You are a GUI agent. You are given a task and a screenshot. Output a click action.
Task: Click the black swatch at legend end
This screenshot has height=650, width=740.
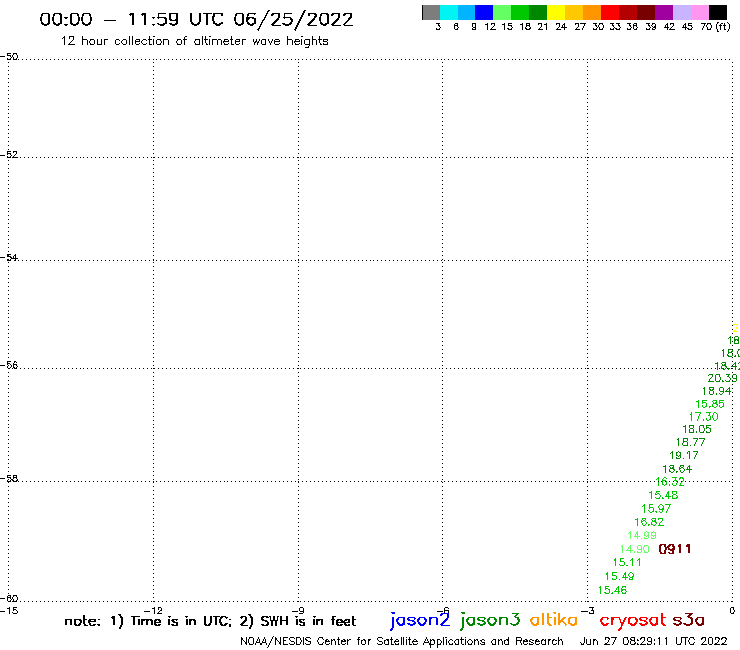[717, 12]
